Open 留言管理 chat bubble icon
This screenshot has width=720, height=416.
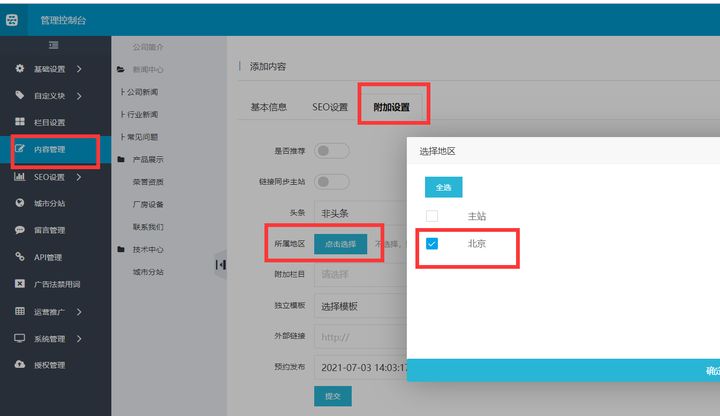click(x=19, y=230)
